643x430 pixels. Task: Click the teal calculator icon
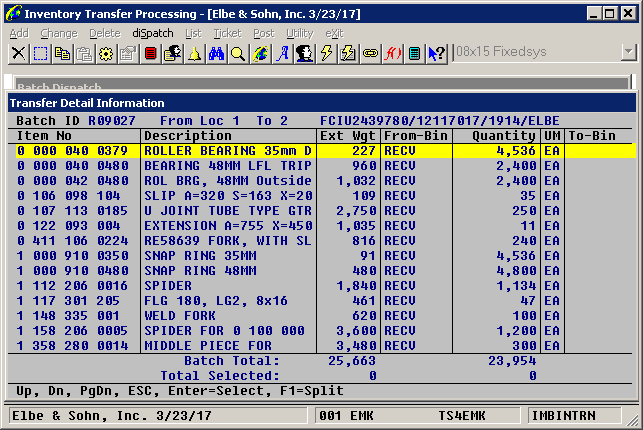pos(415,54)
